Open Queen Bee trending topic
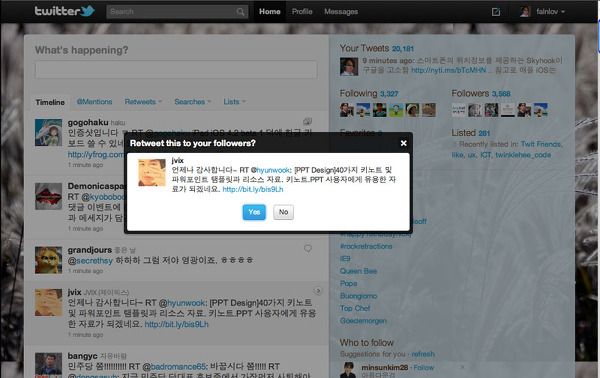Screen dimensions: 600x378 [x=358, y=271]
